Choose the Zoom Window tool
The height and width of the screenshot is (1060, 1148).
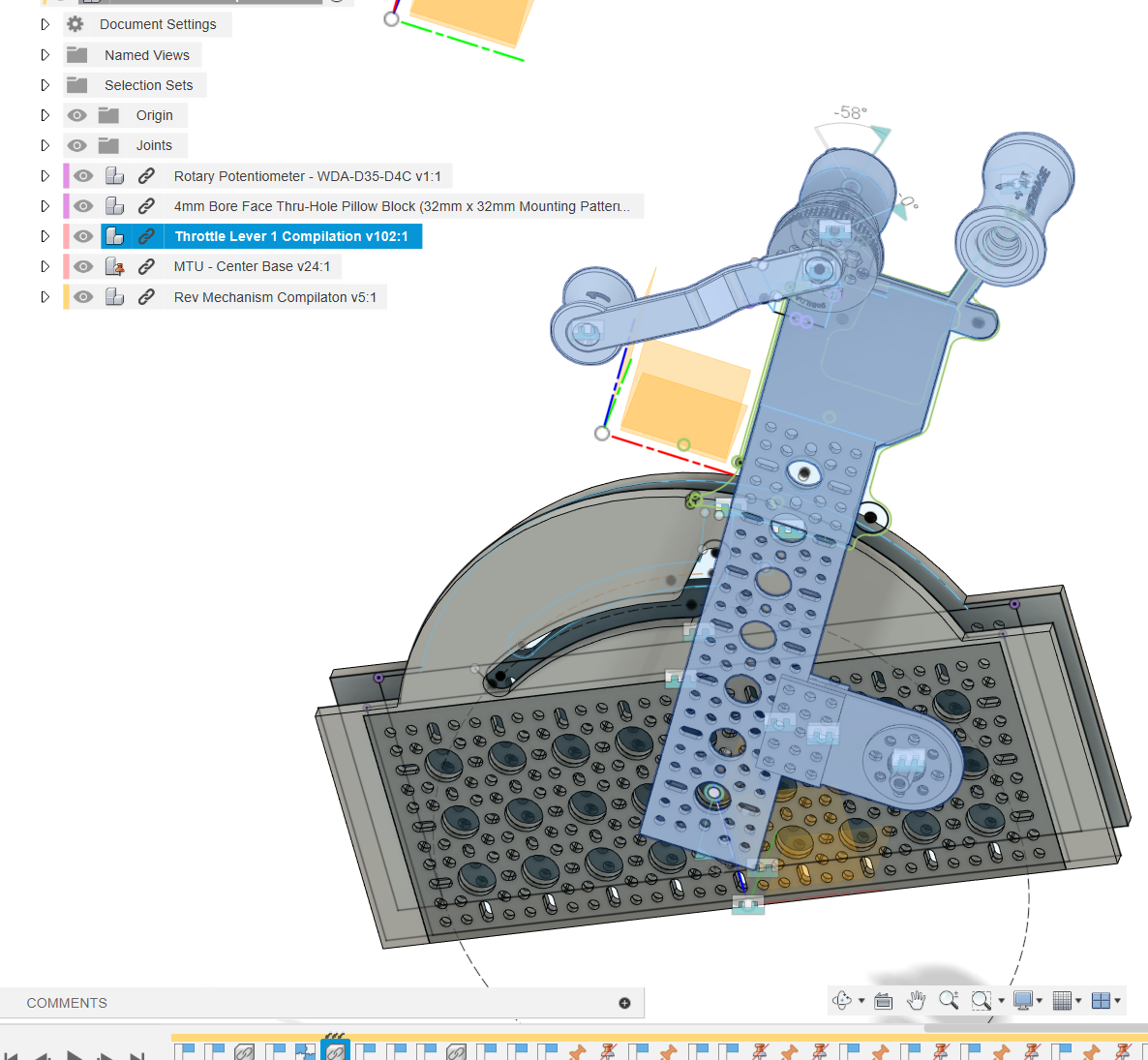click(x=981, y=1000)
